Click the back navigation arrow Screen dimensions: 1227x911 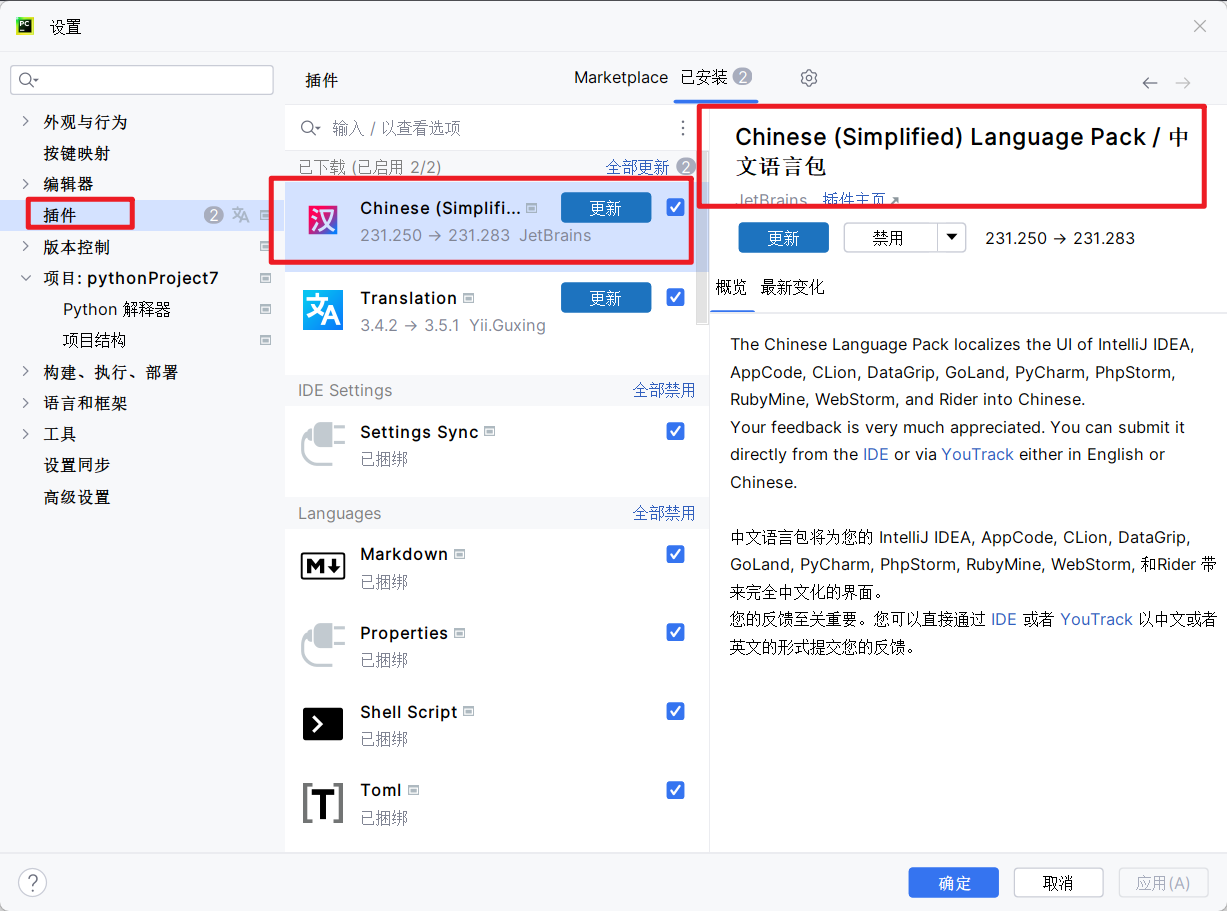(x=1150, y=83)
